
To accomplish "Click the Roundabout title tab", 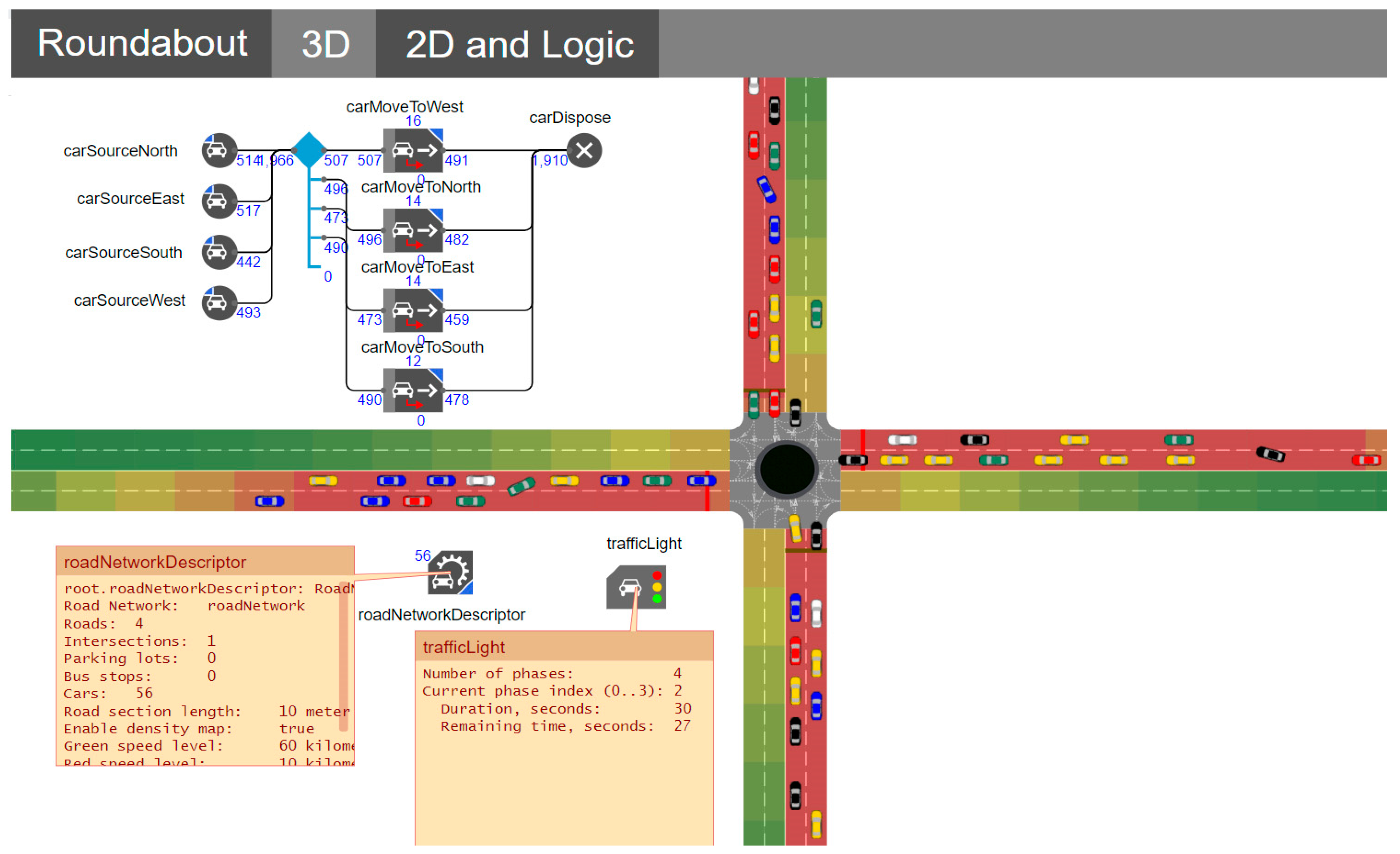I will pos(142,44).
